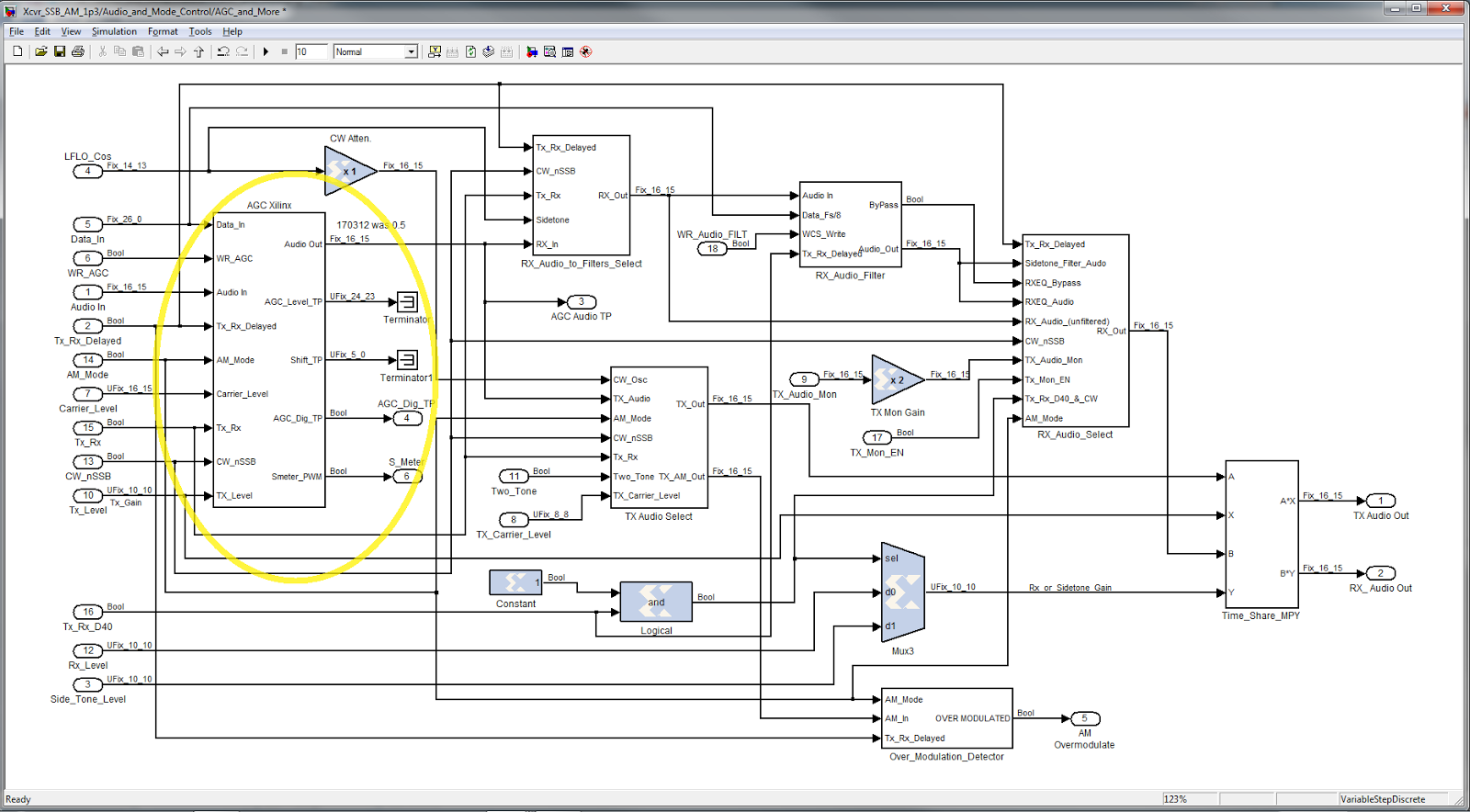Go up to the parent system arrow

pyautogui.click(x=198, y=51)
